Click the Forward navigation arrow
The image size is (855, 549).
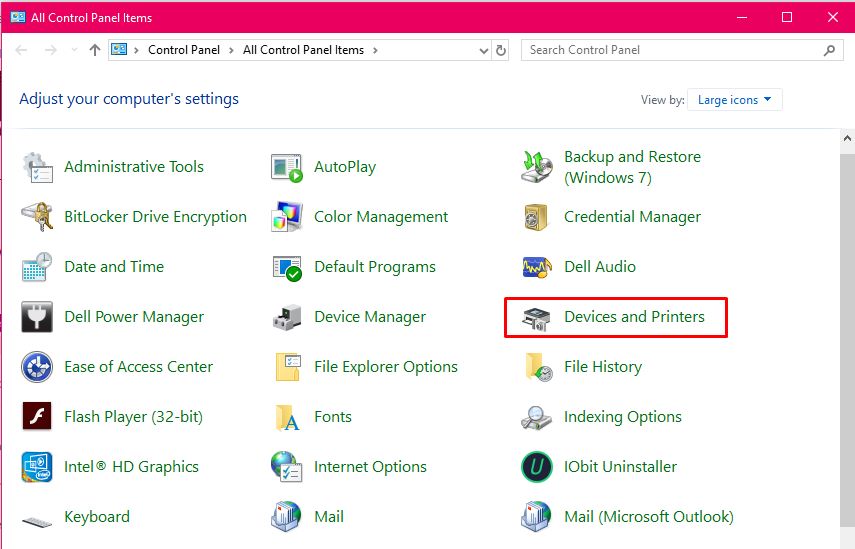point(51,50)
